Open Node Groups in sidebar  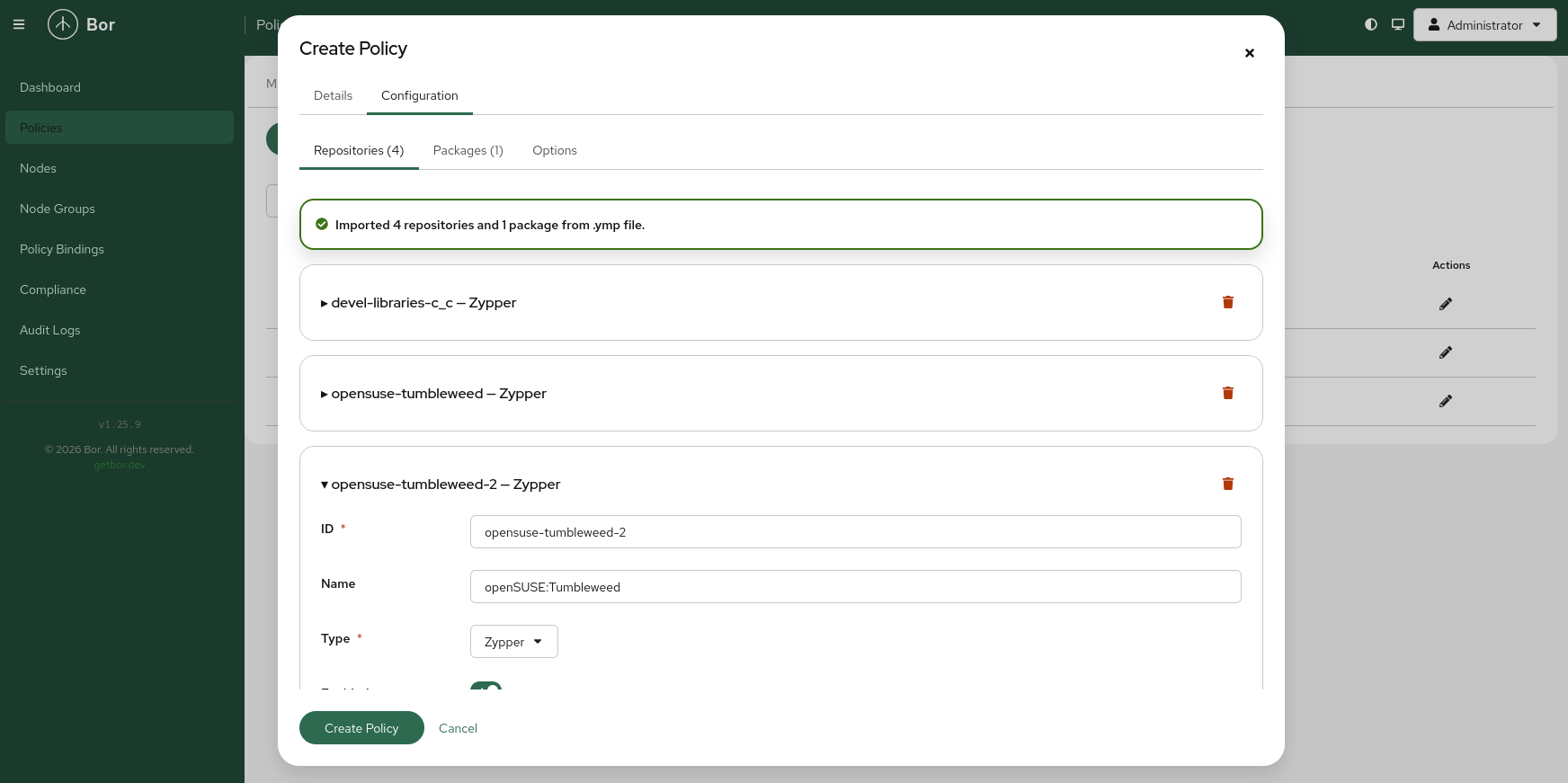(120, 209)
